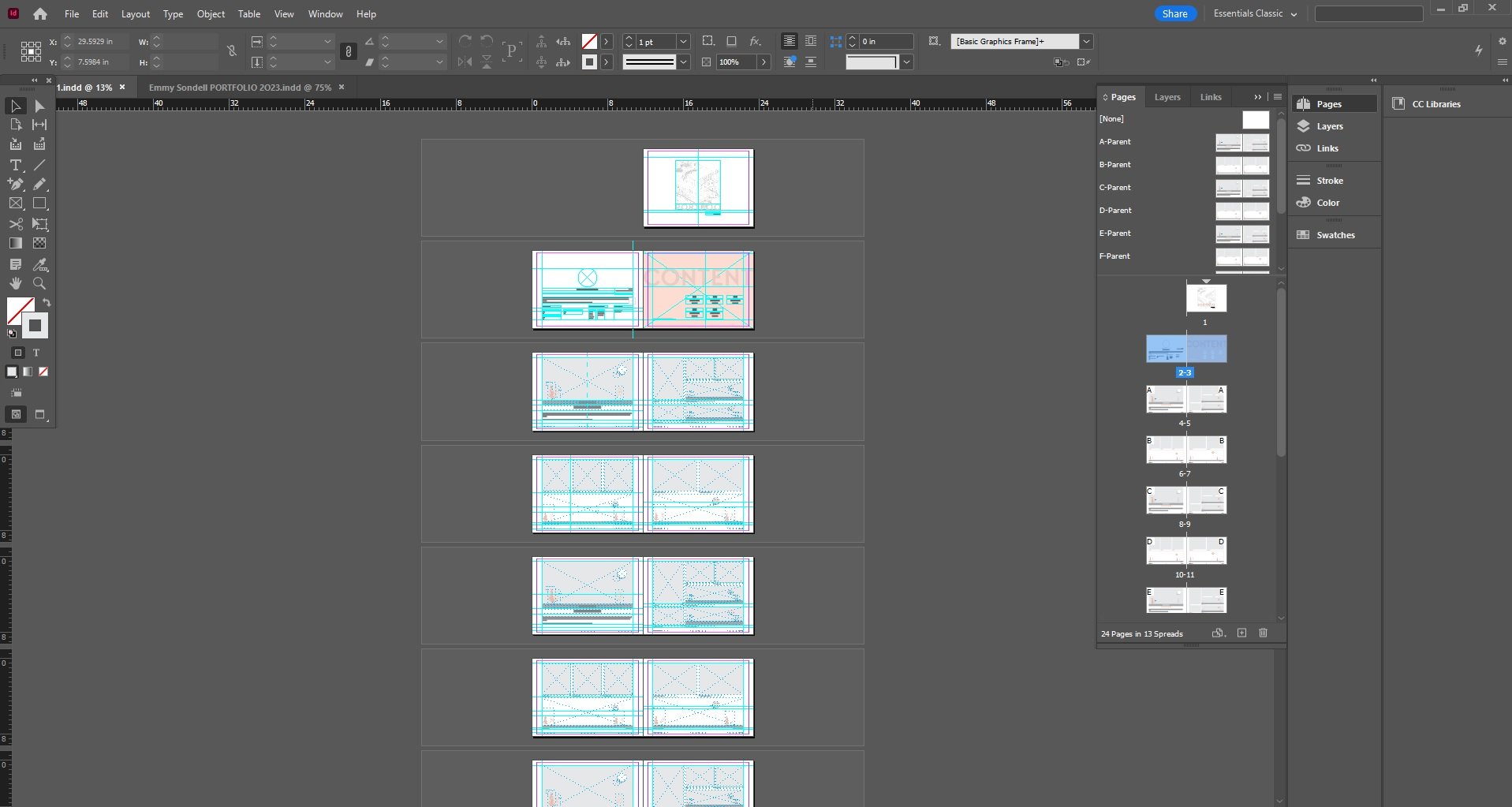Open the Essentials Classic workspace dropdown
Screen dimensions: 1512x807
[1255, 13]
